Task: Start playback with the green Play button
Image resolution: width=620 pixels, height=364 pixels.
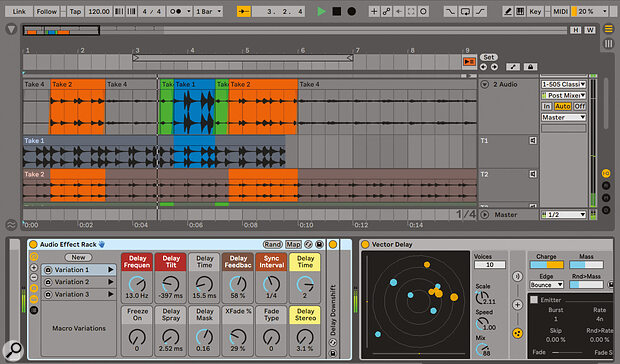Action: pos(321,11)
